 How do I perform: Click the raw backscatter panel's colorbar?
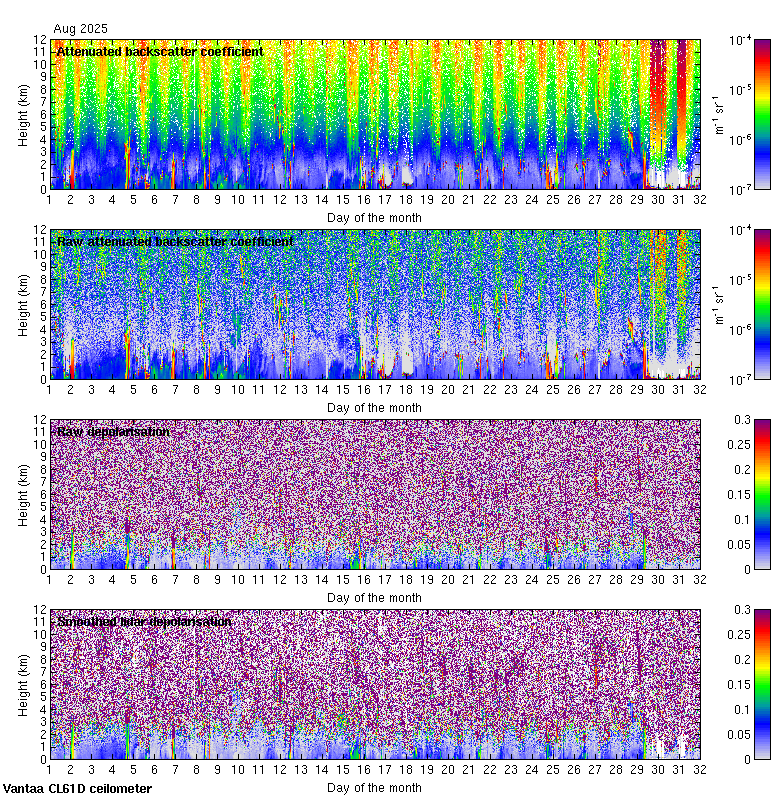(734, 304)
